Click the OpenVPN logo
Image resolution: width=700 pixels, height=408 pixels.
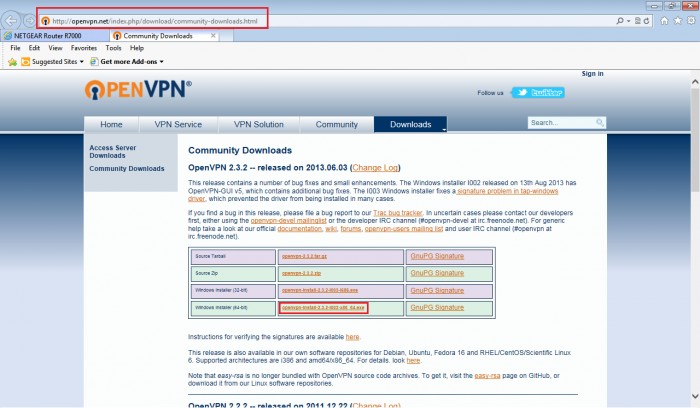point(138,89)
